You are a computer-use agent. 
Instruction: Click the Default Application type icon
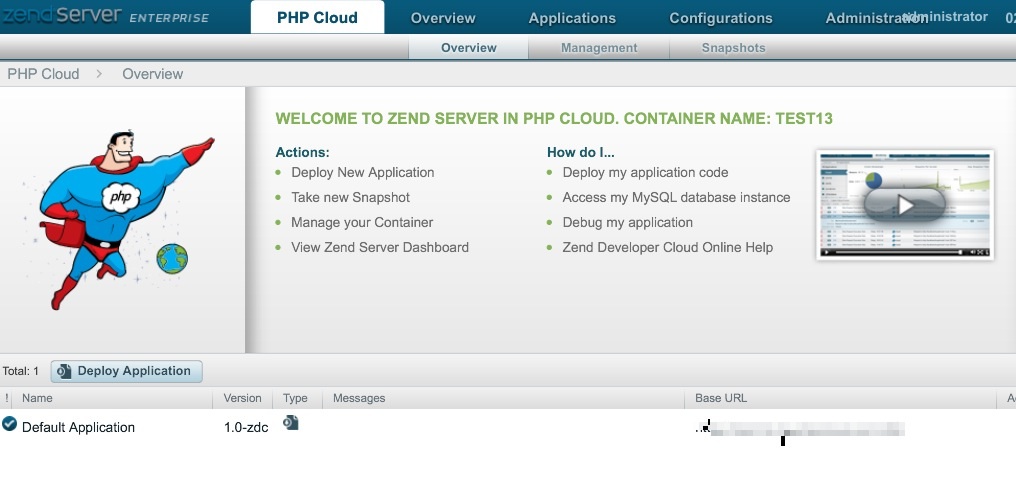[291, 423]
